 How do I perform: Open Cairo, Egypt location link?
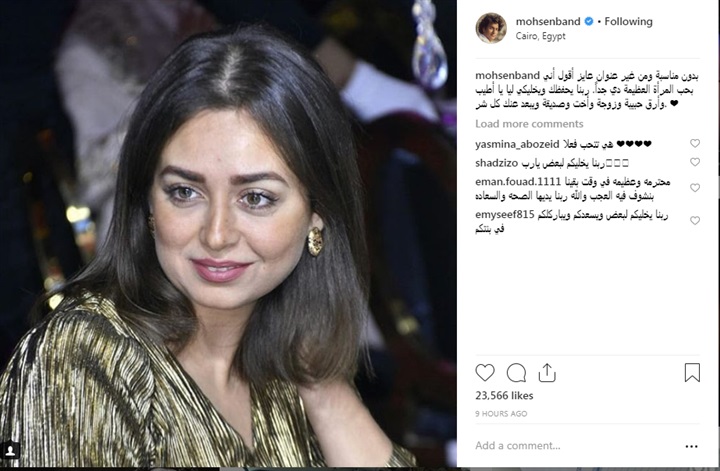point(540,36)
